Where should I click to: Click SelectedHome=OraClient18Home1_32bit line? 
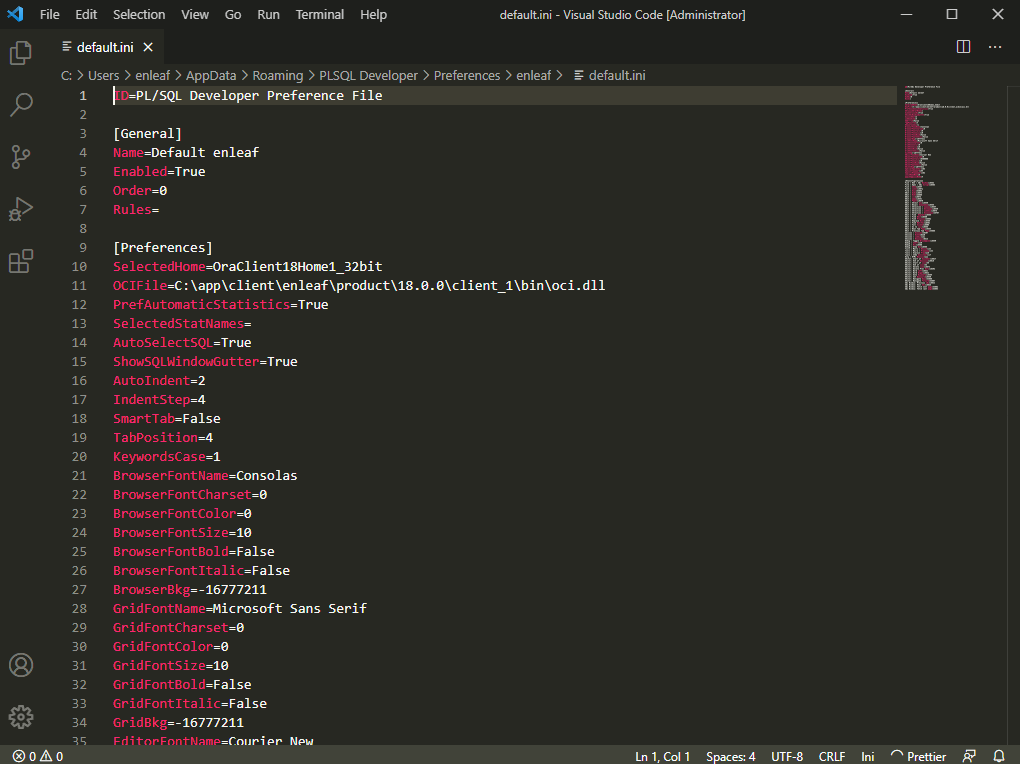coord(248,266)
